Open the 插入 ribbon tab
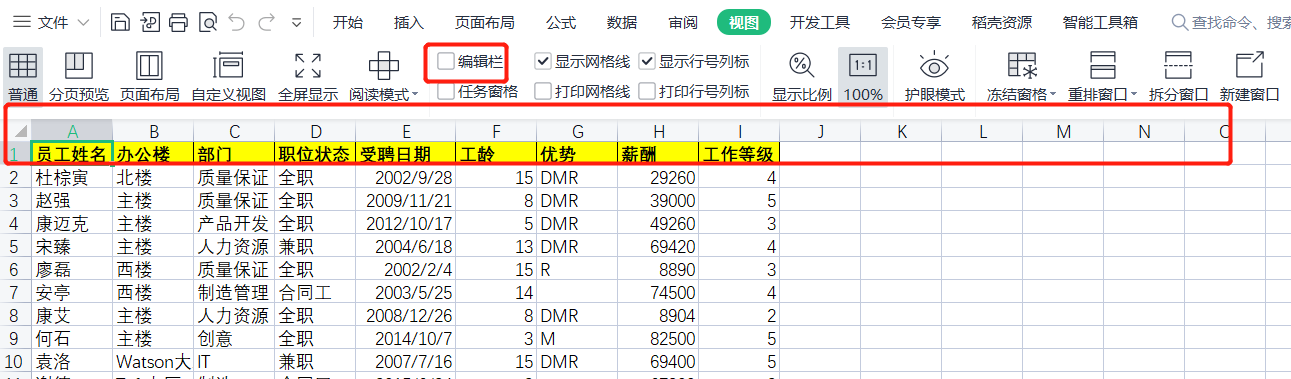 point(409,22)
